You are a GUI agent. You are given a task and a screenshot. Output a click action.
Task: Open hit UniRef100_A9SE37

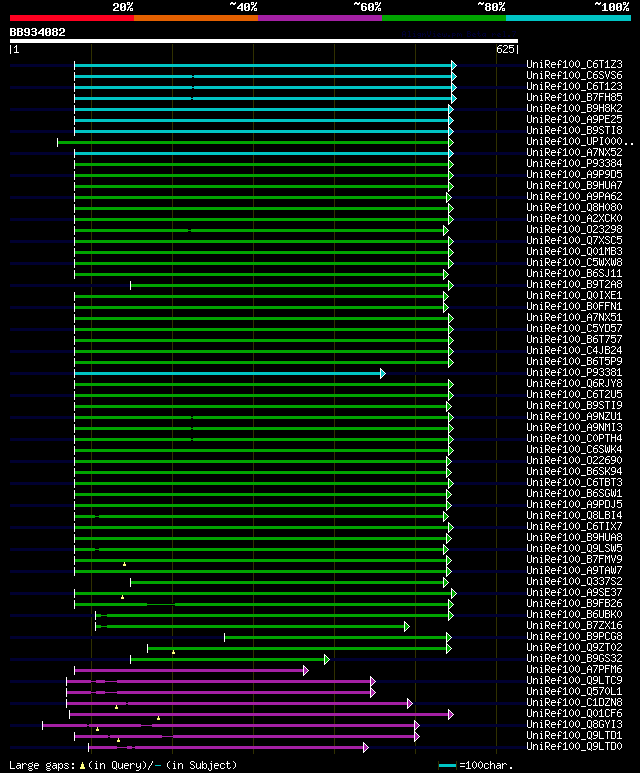tap(574, 593)
